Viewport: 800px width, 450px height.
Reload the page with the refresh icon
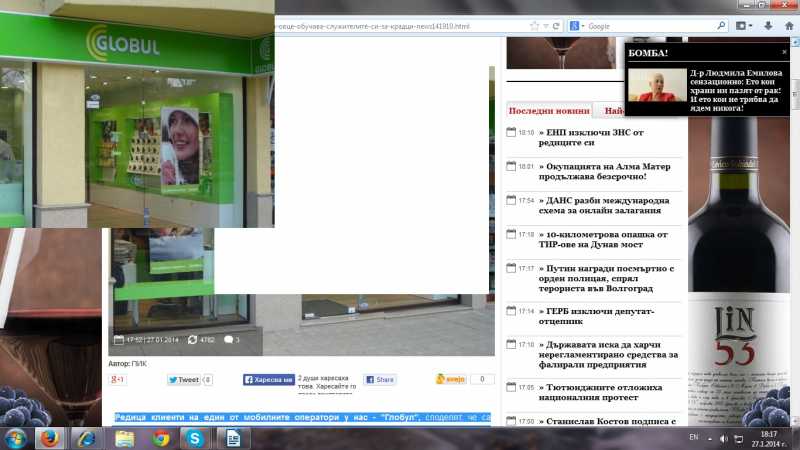pyautogui.click(x=556, y=26)
